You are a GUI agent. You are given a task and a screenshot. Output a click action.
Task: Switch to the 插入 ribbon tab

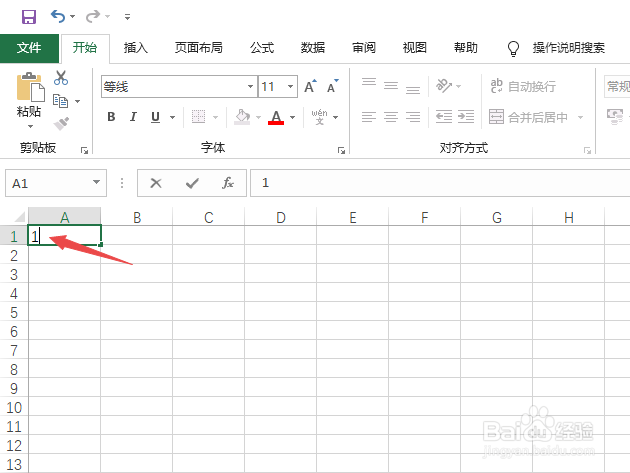(x=136, y=48)
